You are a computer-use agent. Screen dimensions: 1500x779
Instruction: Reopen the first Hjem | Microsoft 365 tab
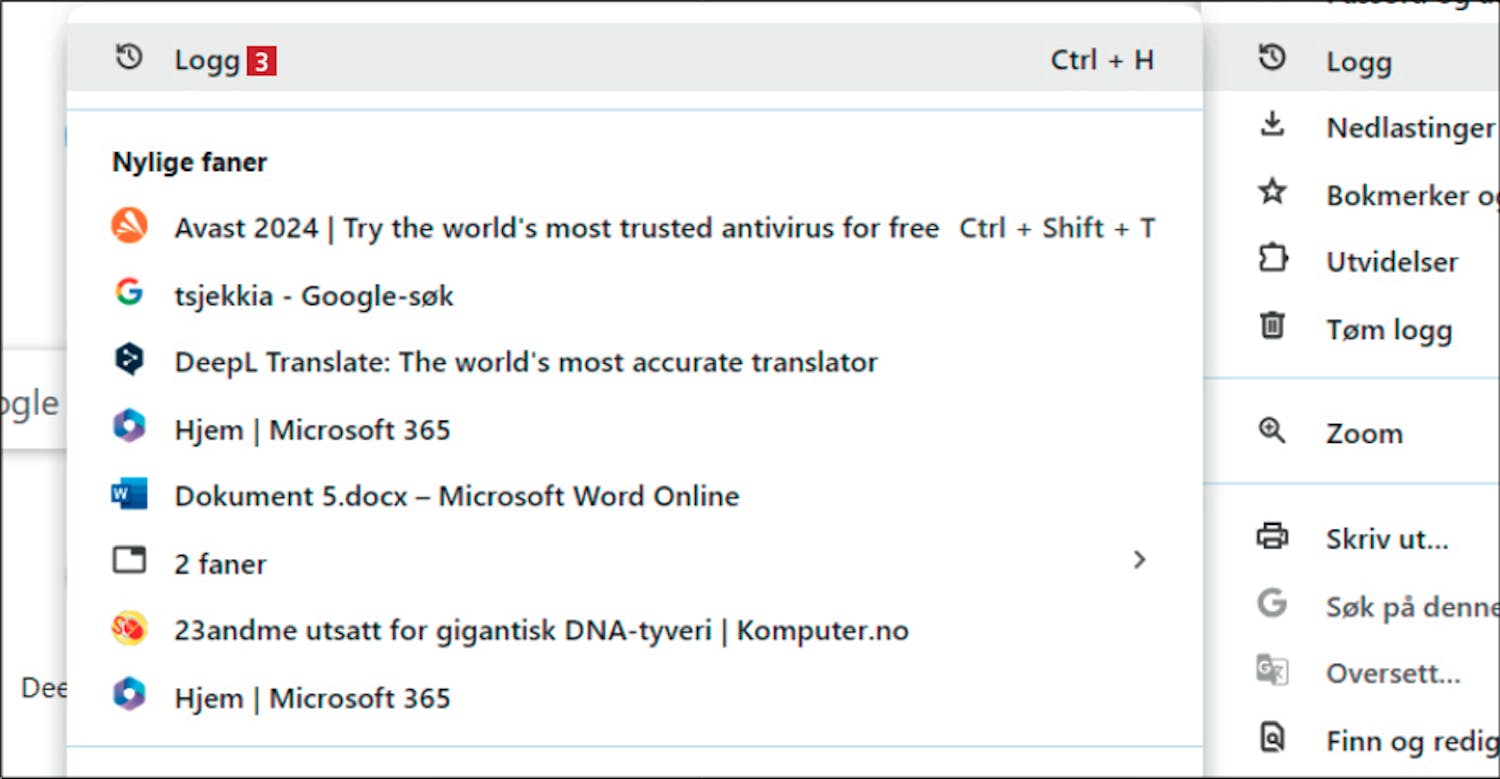click(312, 431)
